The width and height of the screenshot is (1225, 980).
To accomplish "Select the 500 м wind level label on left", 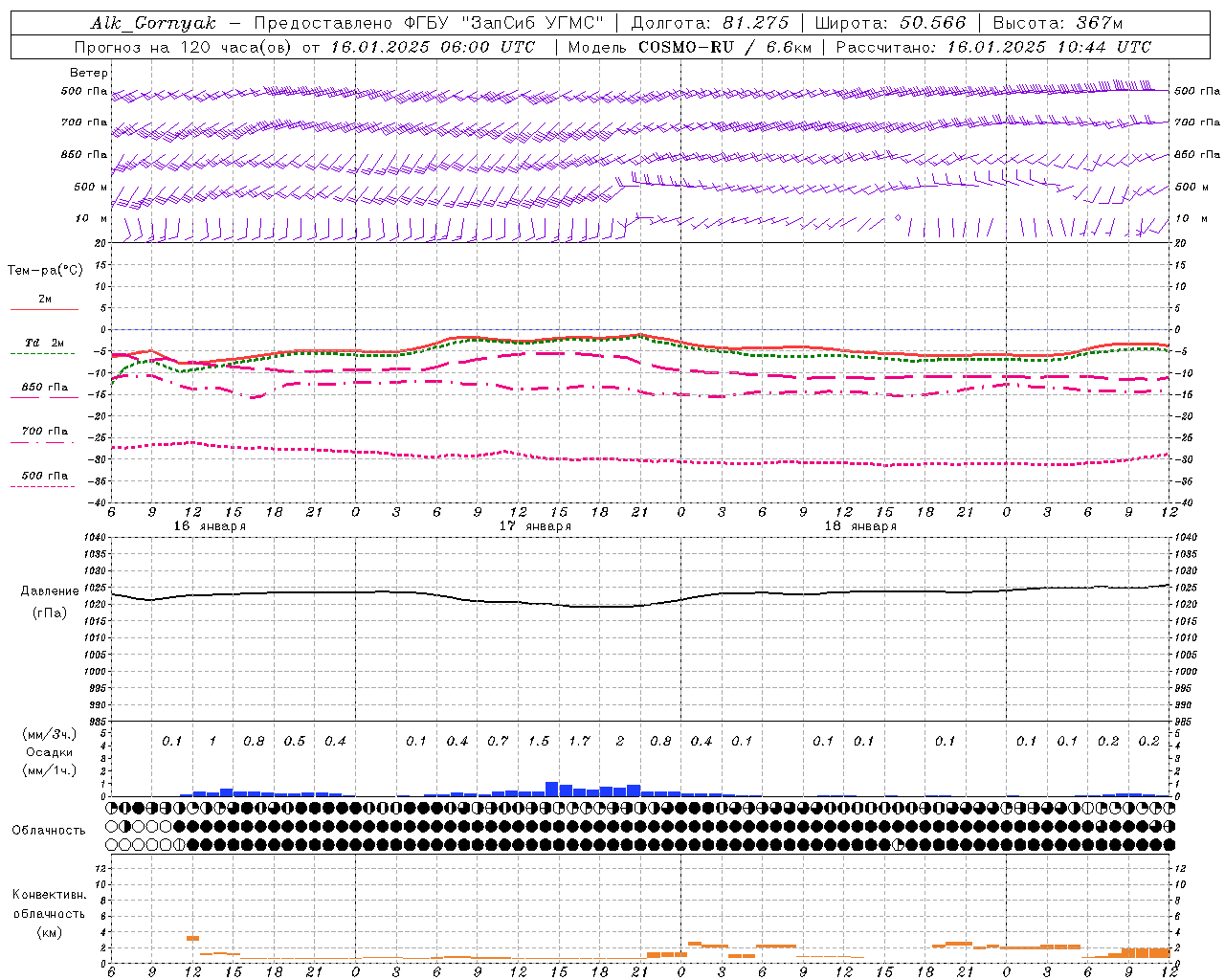I will click(x=90, y=187).
